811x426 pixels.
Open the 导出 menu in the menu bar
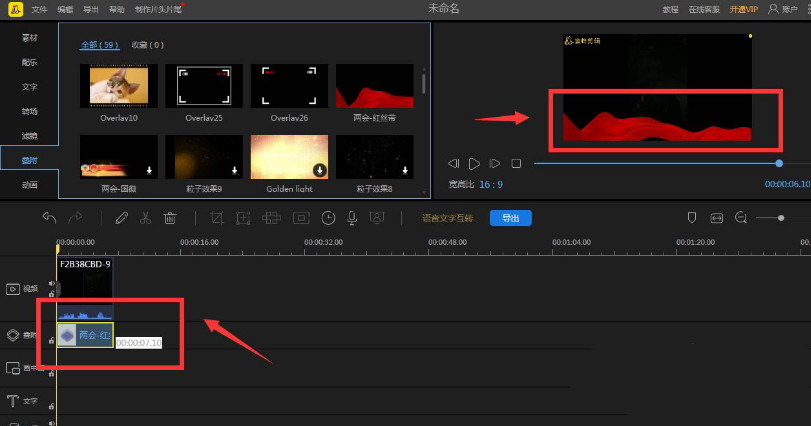(91, 9)
